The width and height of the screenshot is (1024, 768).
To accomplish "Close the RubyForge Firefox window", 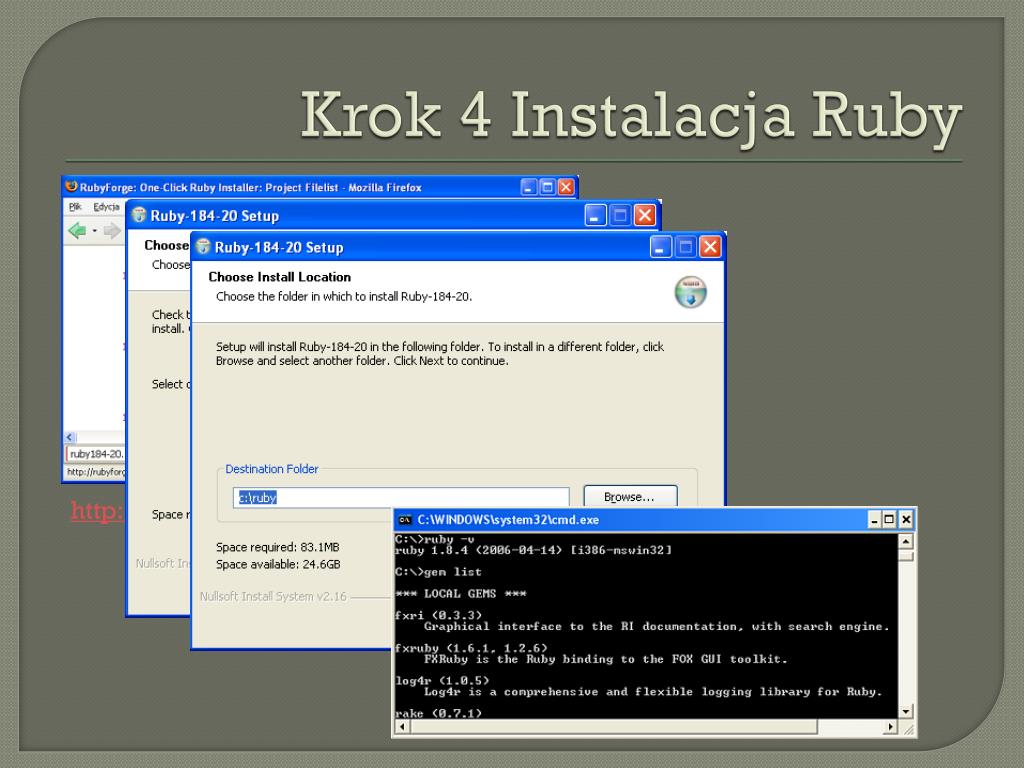I will point(566,187).
